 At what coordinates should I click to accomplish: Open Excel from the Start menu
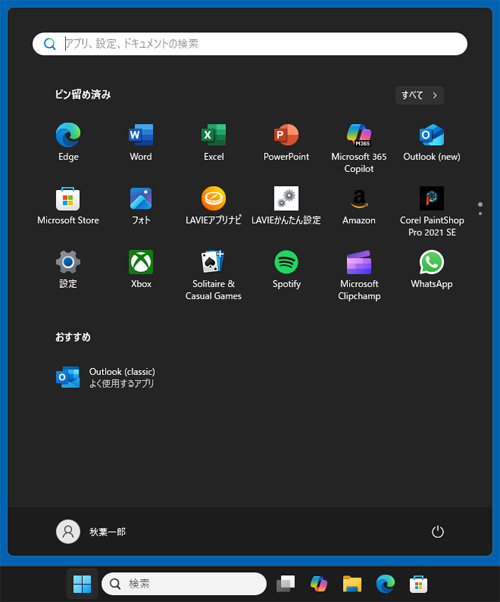click(214, 141)
